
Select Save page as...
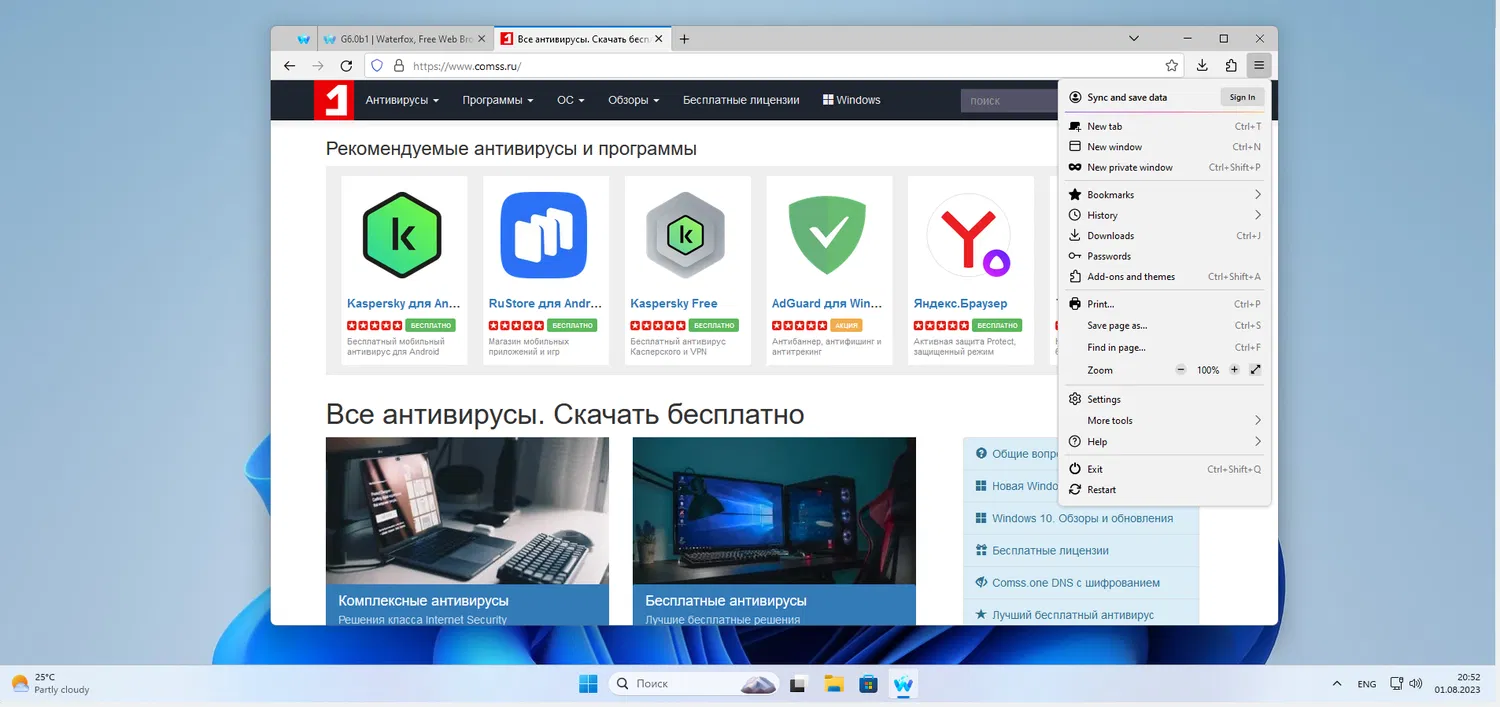tap(1164, 326)
